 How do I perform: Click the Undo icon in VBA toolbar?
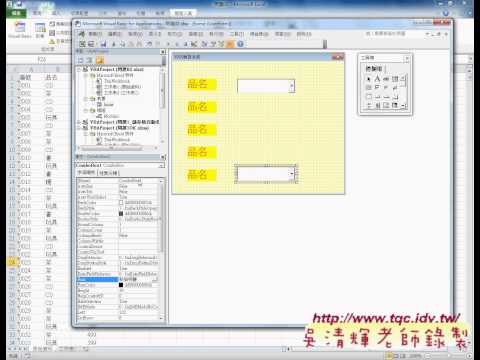[148, 44]
